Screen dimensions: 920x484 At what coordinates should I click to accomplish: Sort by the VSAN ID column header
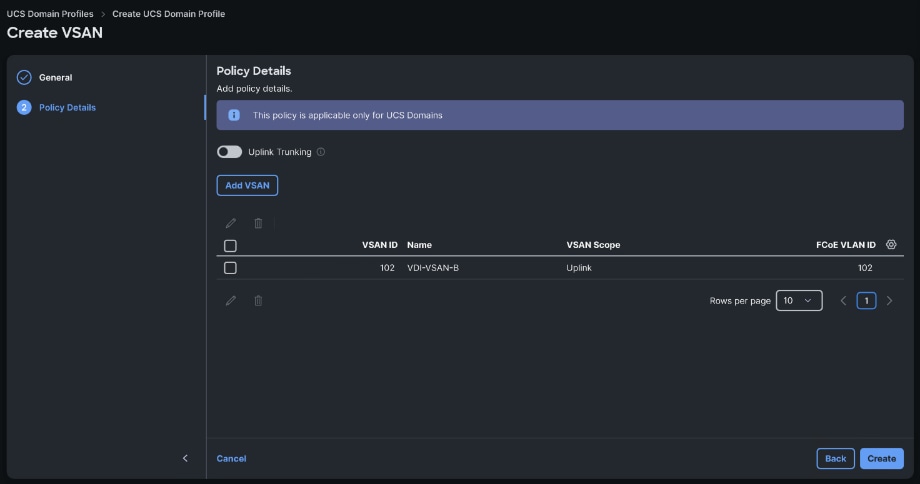[x=380, y=245]
